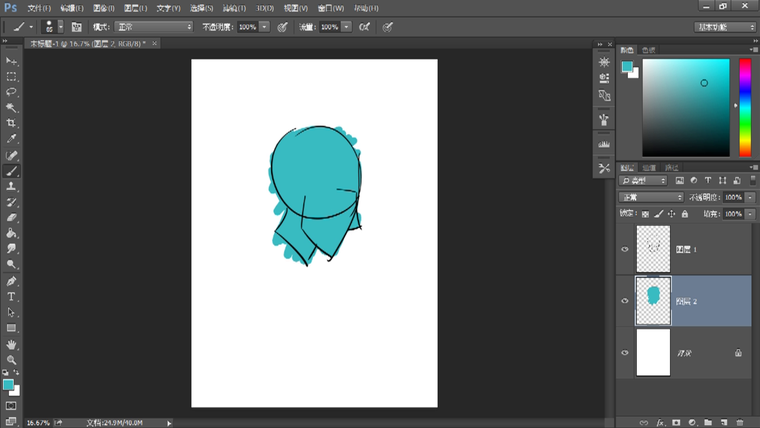The height and width of the screenshot is (428, 760).
Task: Click the 图层 1 layer thumbnail
Action: click(652, 248)
